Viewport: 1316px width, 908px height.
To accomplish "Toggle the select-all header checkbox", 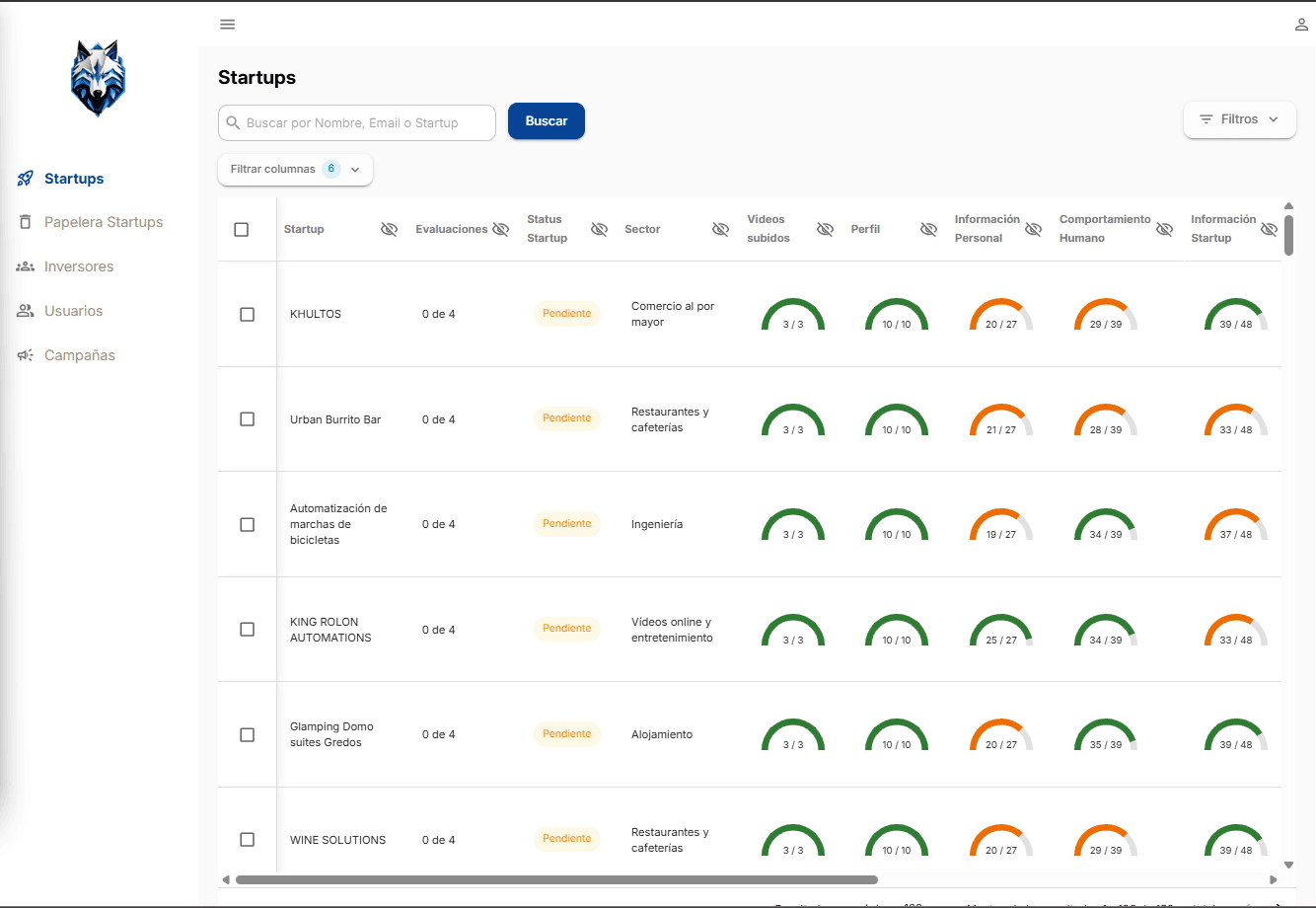I will 242,229.
